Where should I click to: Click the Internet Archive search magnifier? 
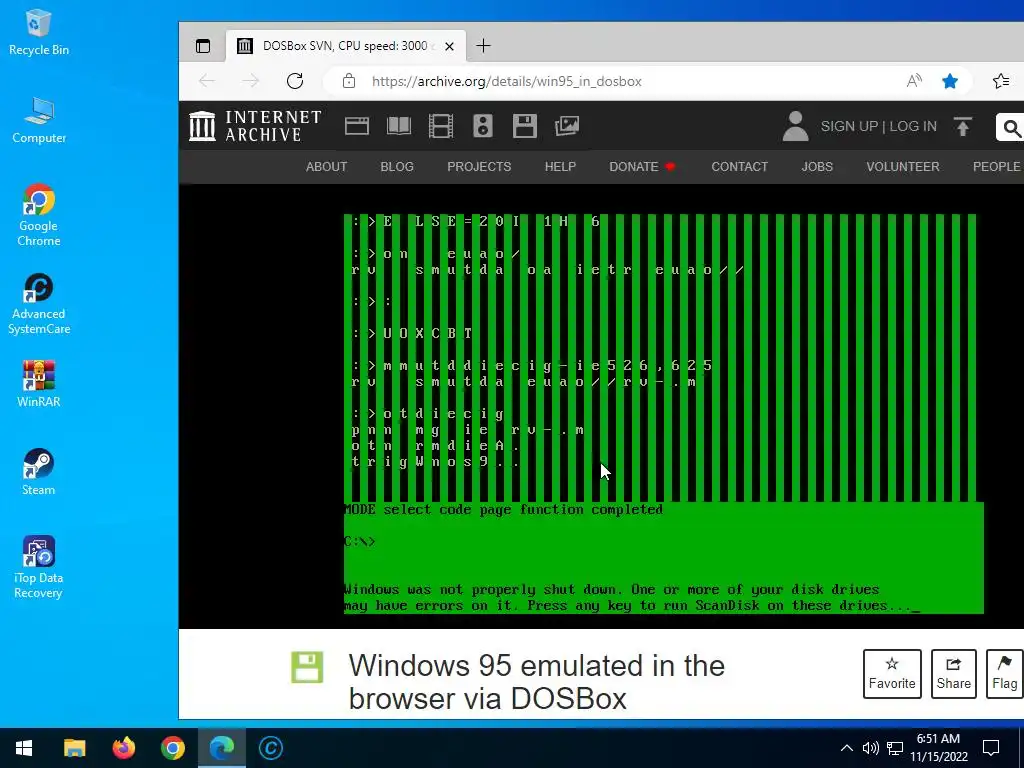(1011, 127)
